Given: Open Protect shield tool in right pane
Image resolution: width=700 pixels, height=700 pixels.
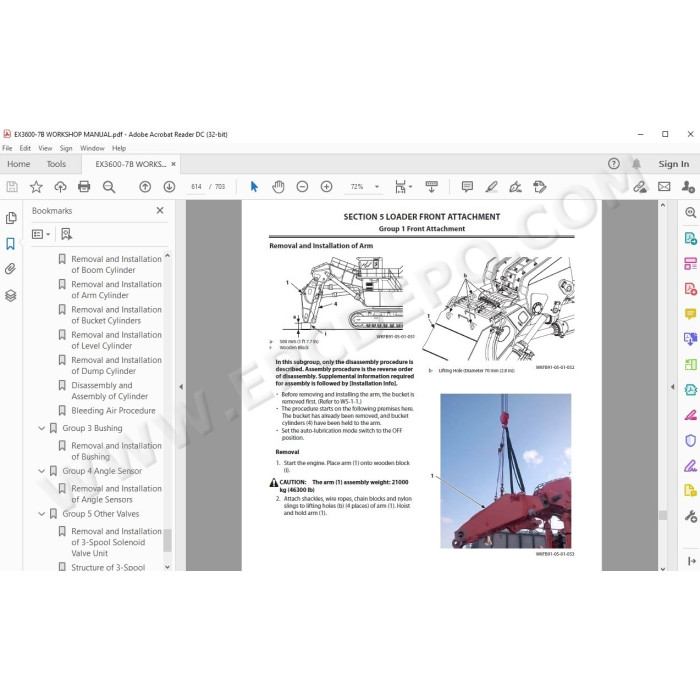Looking at the screenshot, I should tap(690, 441).
